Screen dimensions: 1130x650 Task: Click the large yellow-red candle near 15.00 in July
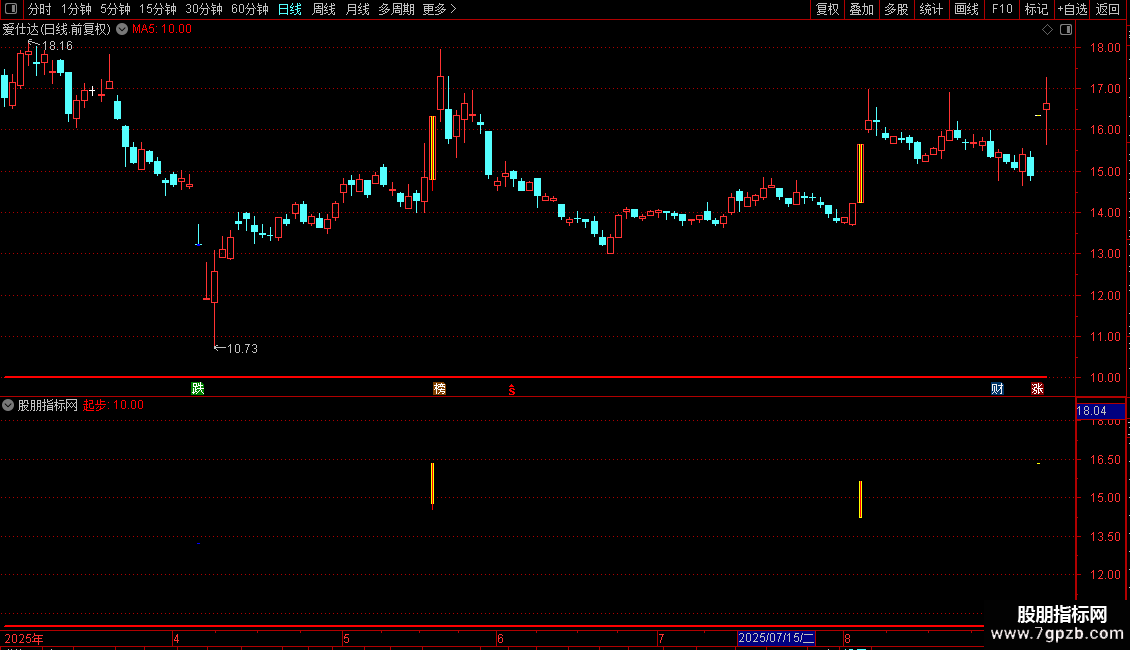pyautogui.click(x=860, y=174)
